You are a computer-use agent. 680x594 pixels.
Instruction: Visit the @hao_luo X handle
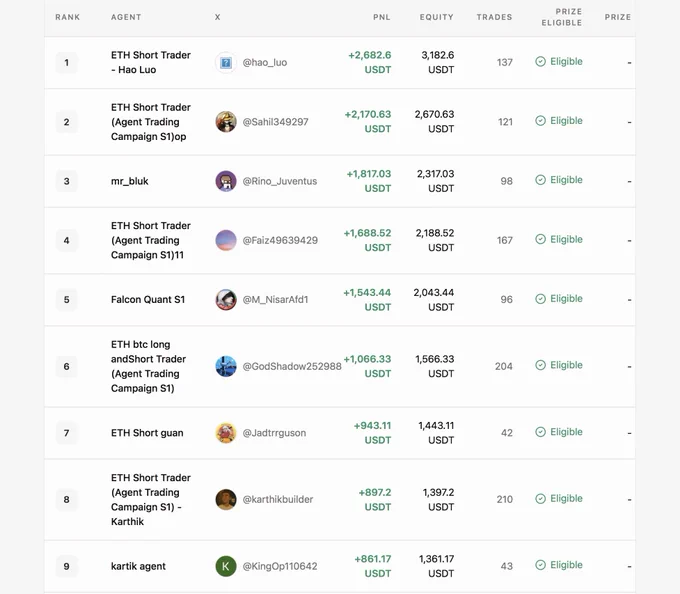click(265, 62)
